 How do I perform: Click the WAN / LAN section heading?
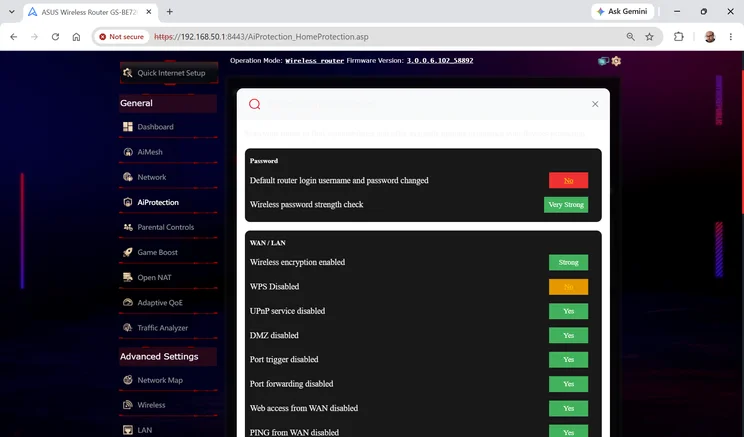pos(268,243)
